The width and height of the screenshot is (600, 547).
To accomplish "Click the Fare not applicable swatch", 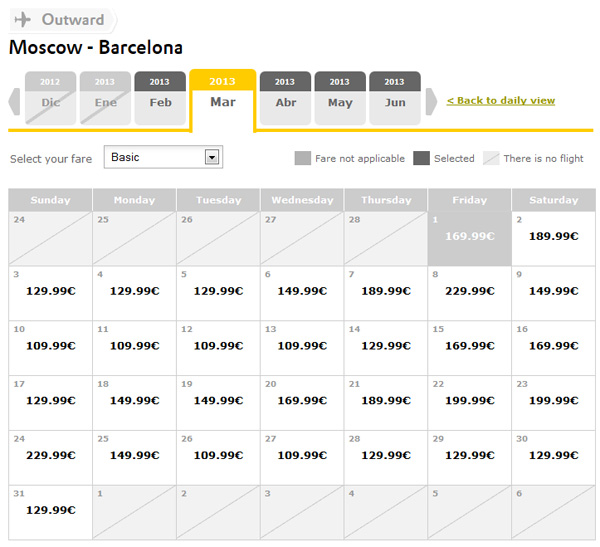I will click(x=302, y=158).
